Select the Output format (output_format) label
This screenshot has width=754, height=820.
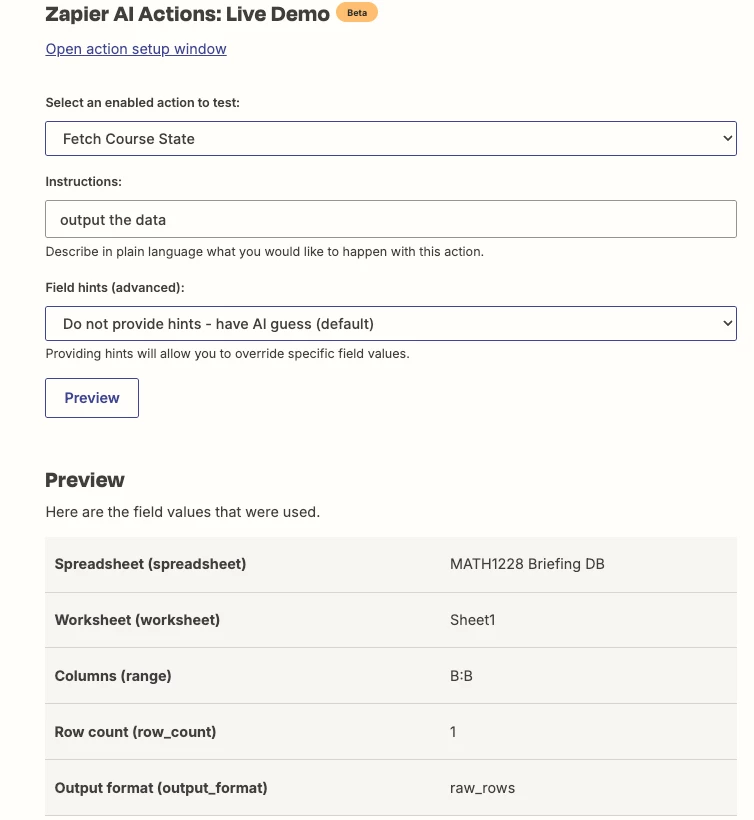[161, 788]
